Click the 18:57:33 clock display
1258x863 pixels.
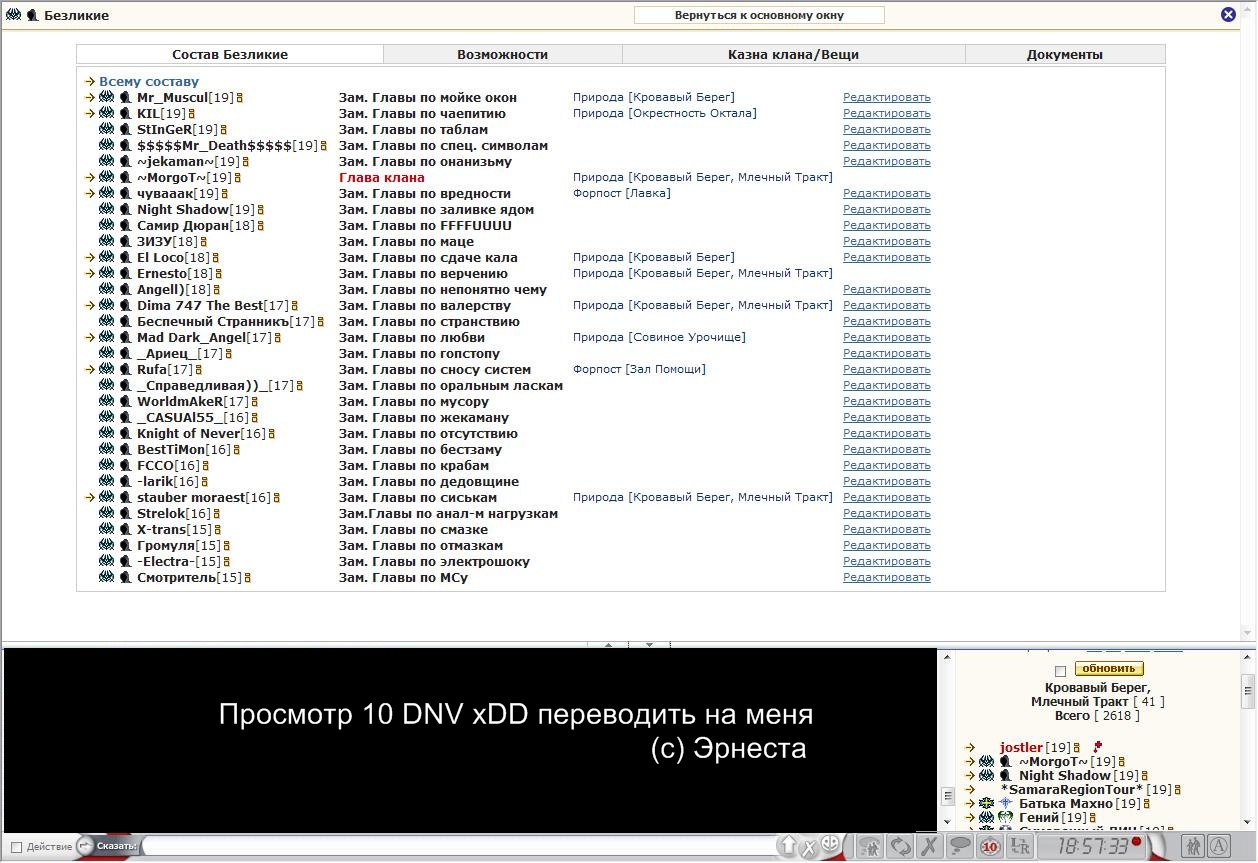click(x=1091, y=846)
